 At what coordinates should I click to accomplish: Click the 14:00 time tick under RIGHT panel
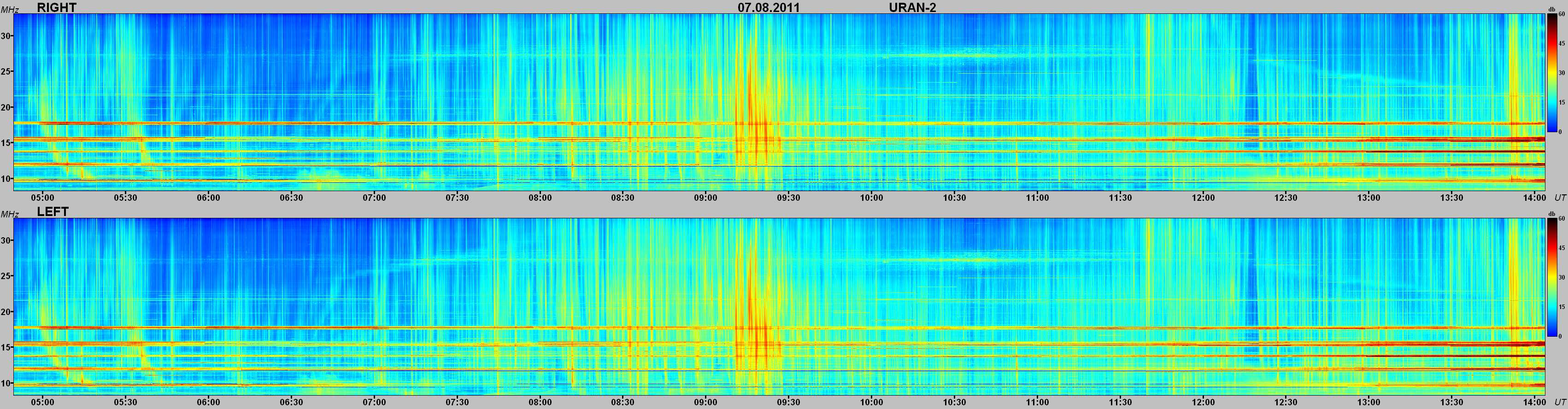tap(1534, 198)
